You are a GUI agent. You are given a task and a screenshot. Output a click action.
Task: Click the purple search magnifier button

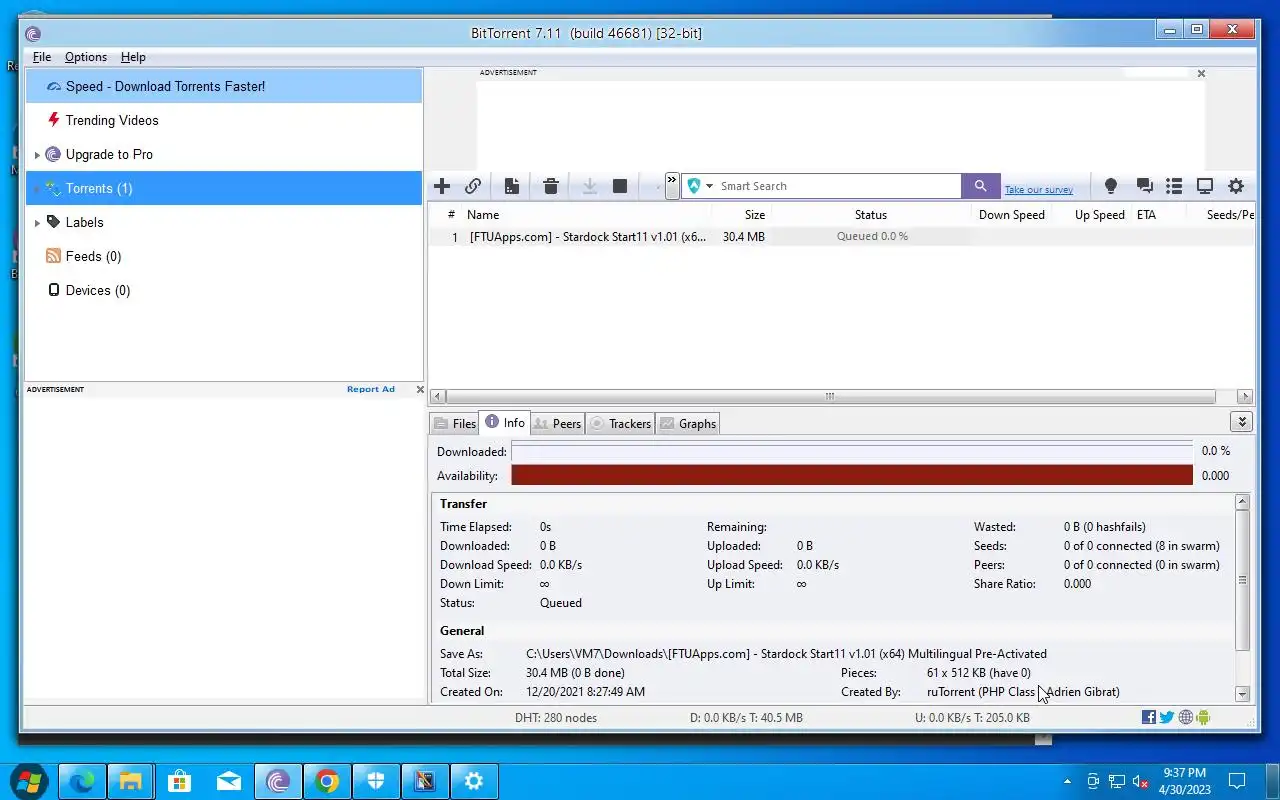(x=980, y=186)
